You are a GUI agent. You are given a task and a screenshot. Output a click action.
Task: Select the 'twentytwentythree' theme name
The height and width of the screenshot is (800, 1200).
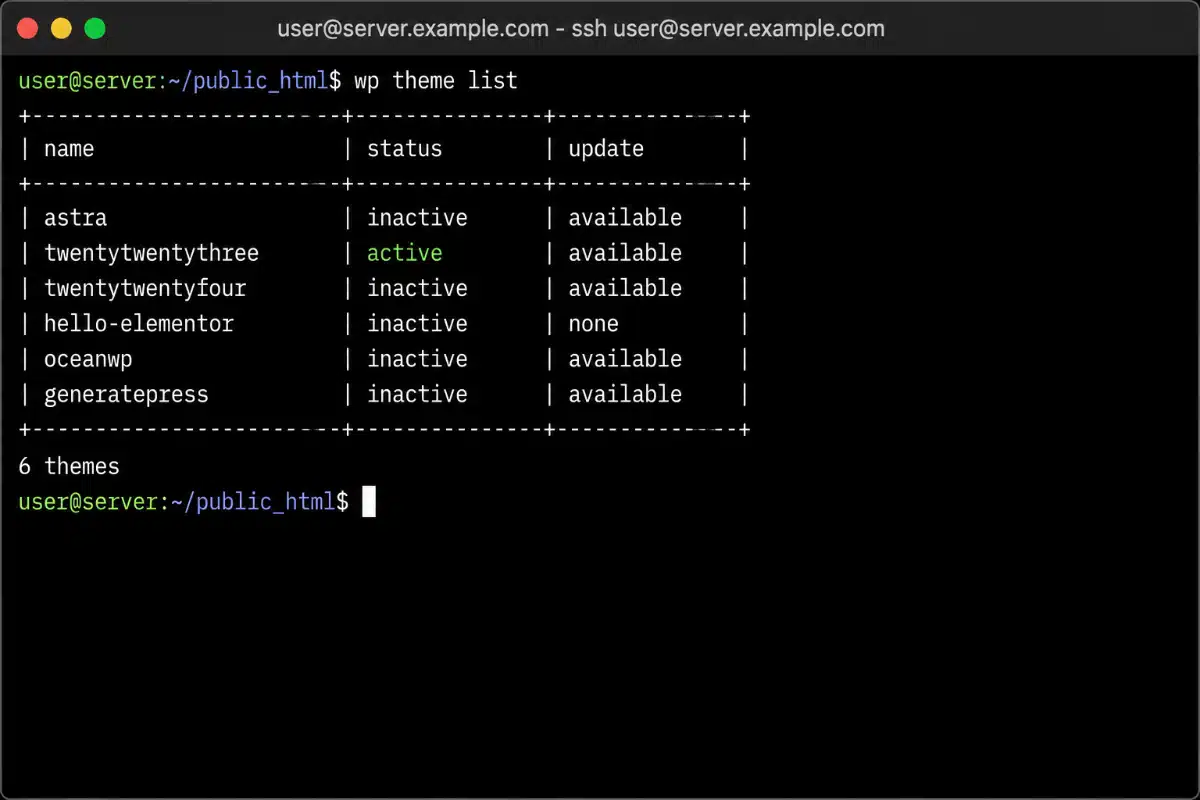point(151,253)
